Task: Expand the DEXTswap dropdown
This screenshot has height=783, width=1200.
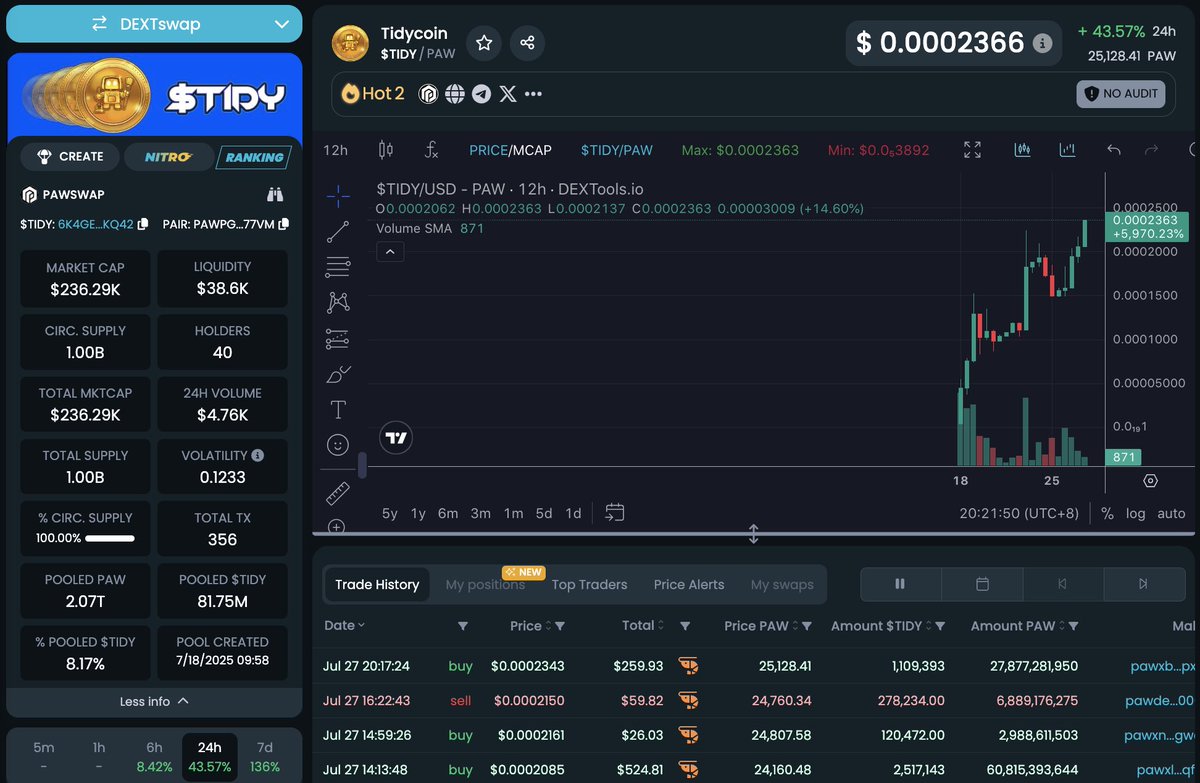Action: tap(154, 24)
